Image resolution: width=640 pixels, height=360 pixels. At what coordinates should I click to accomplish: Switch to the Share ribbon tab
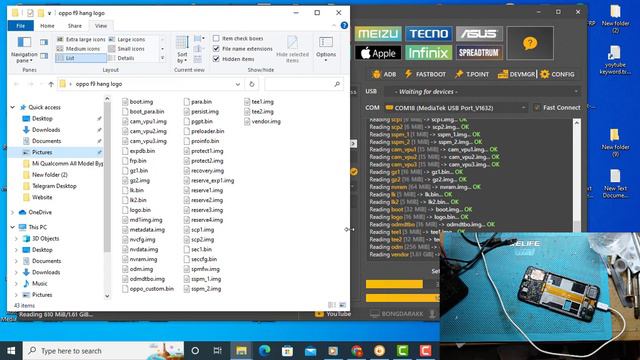[75, 26]
